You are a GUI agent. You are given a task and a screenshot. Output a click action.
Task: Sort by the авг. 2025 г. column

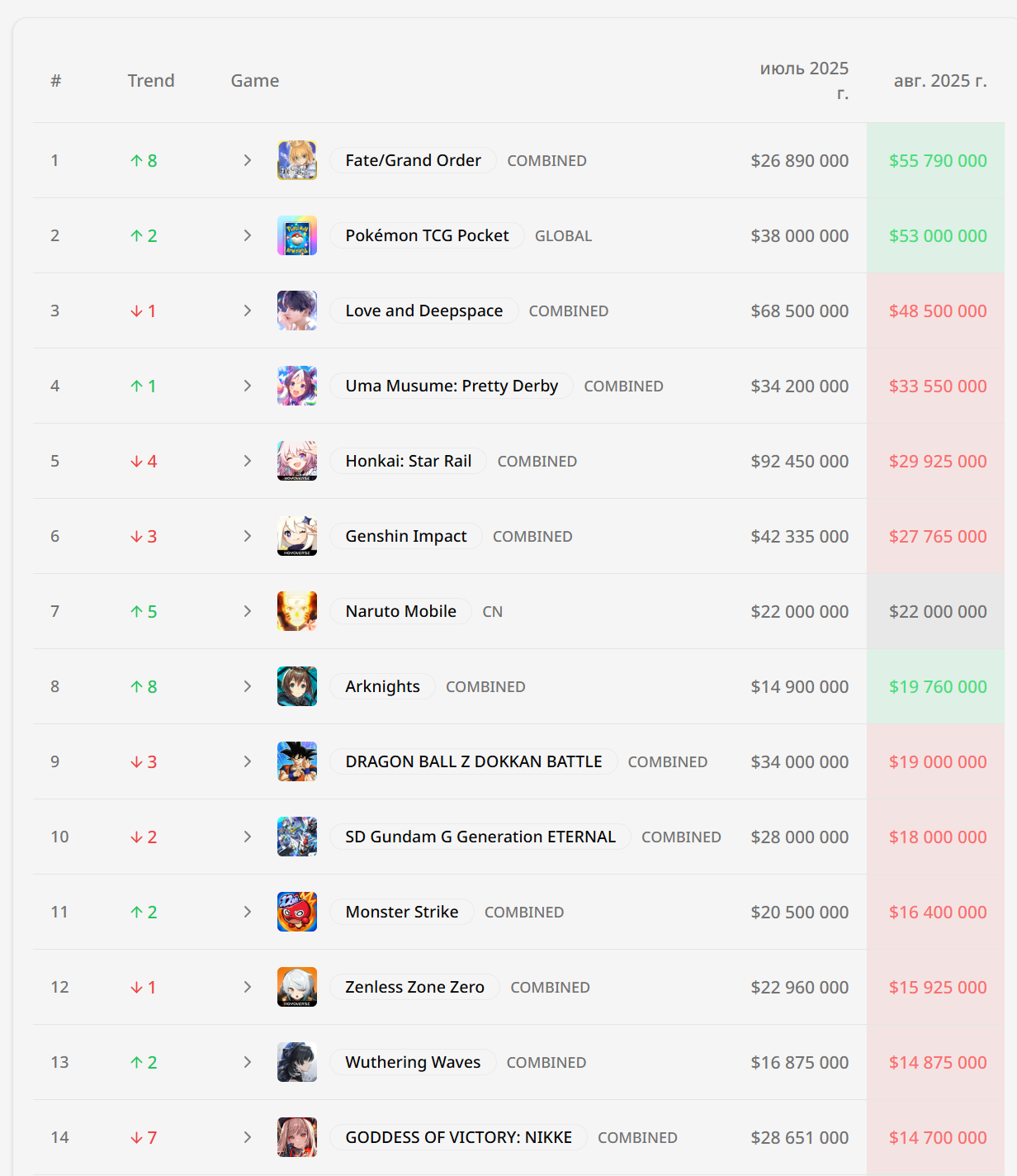click(x=939, y=81)
